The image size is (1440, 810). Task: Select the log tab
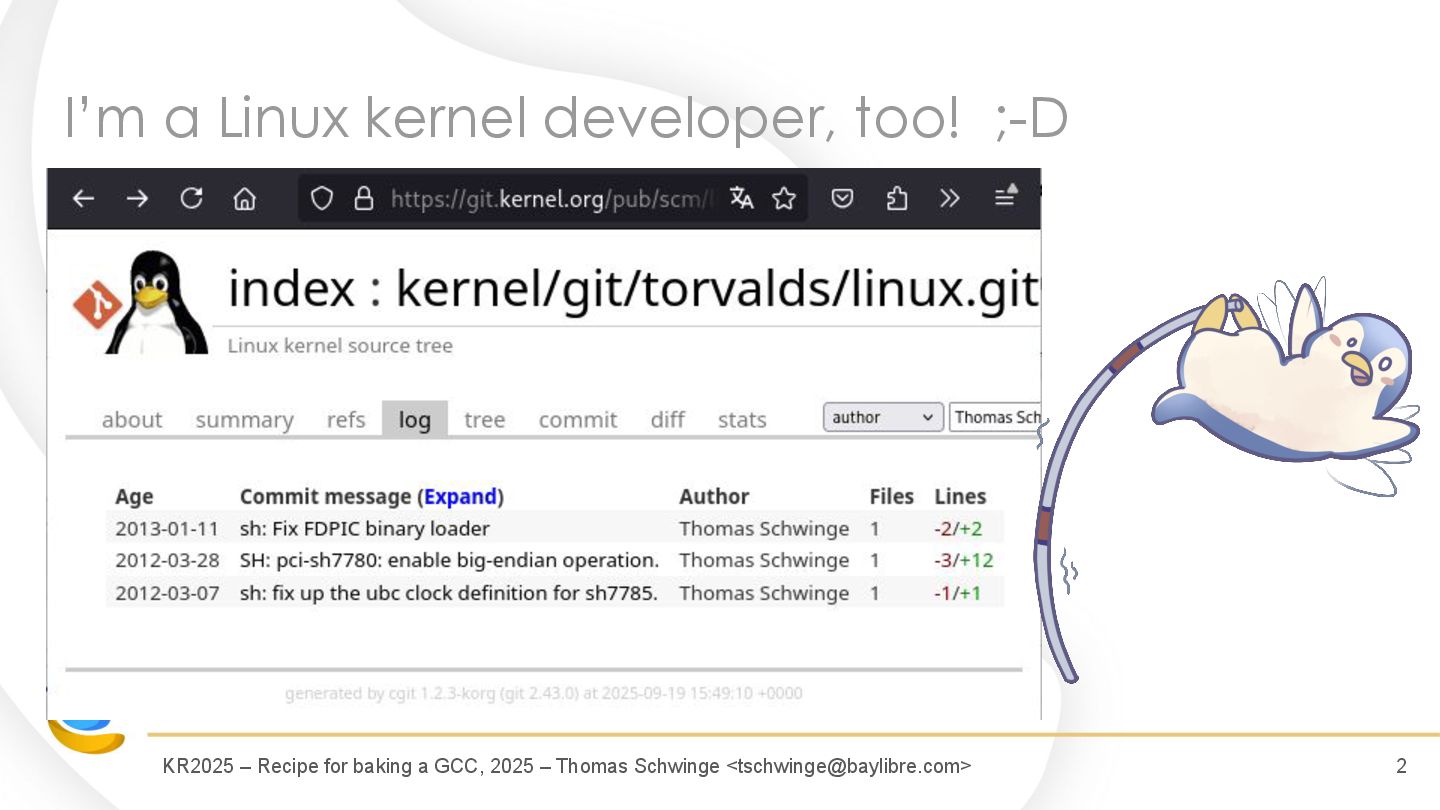[x=415, y=420]
